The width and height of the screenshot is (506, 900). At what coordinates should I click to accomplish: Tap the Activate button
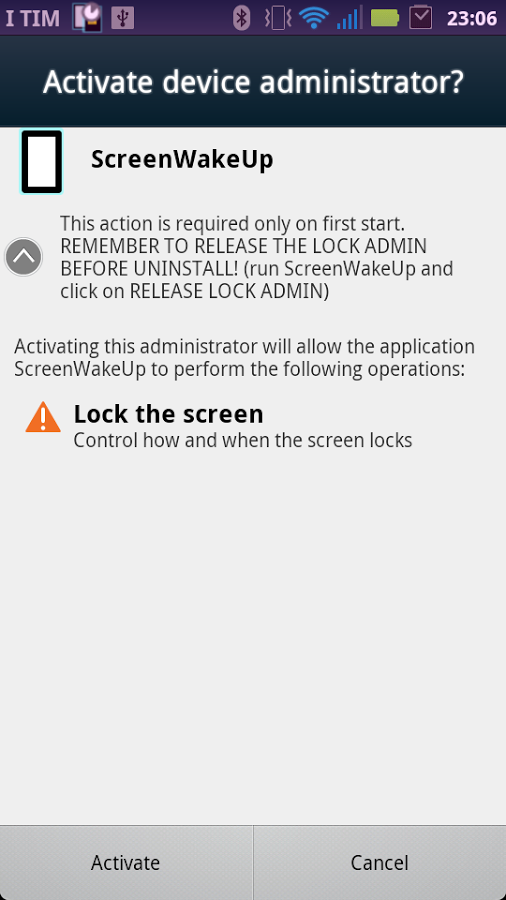126,863
